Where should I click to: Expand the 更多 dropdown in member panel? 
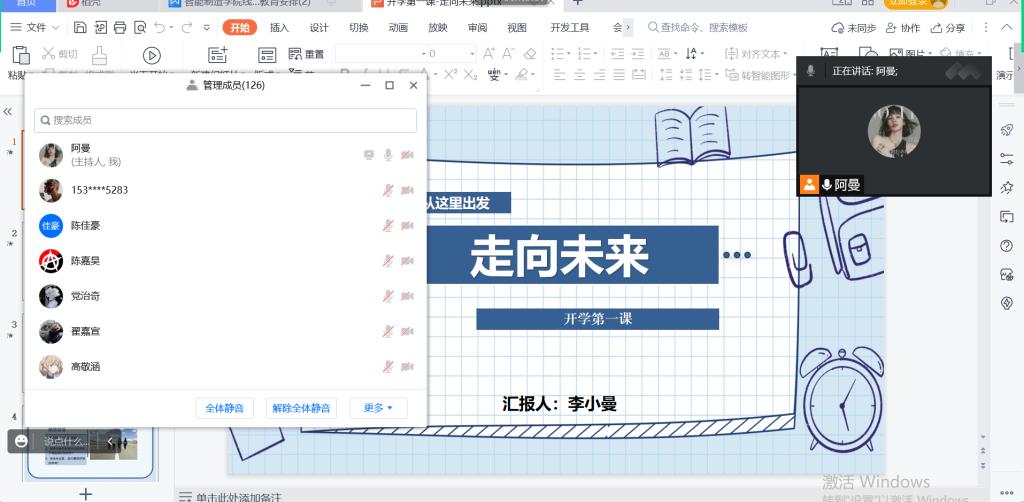coord(378,408)
